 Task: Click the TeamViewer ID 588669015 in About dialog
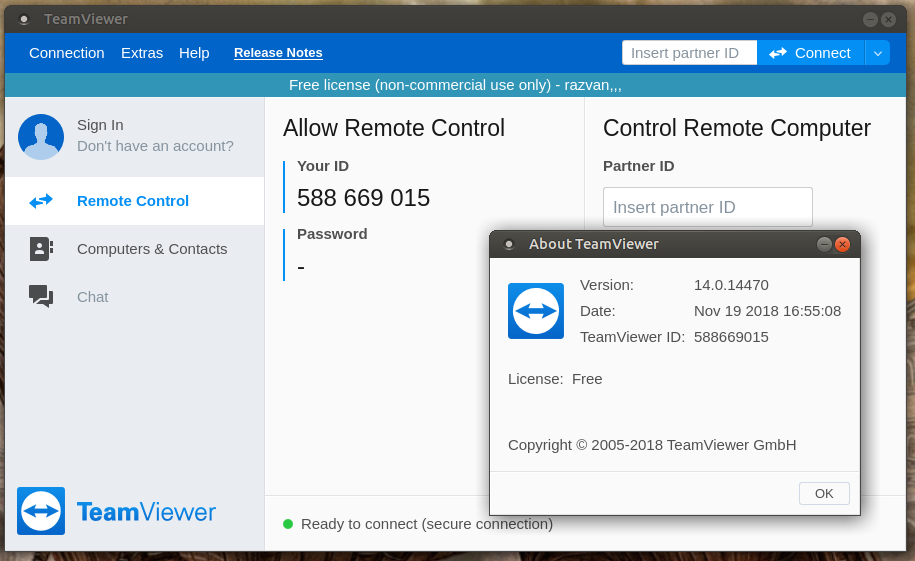coord(731,337)
